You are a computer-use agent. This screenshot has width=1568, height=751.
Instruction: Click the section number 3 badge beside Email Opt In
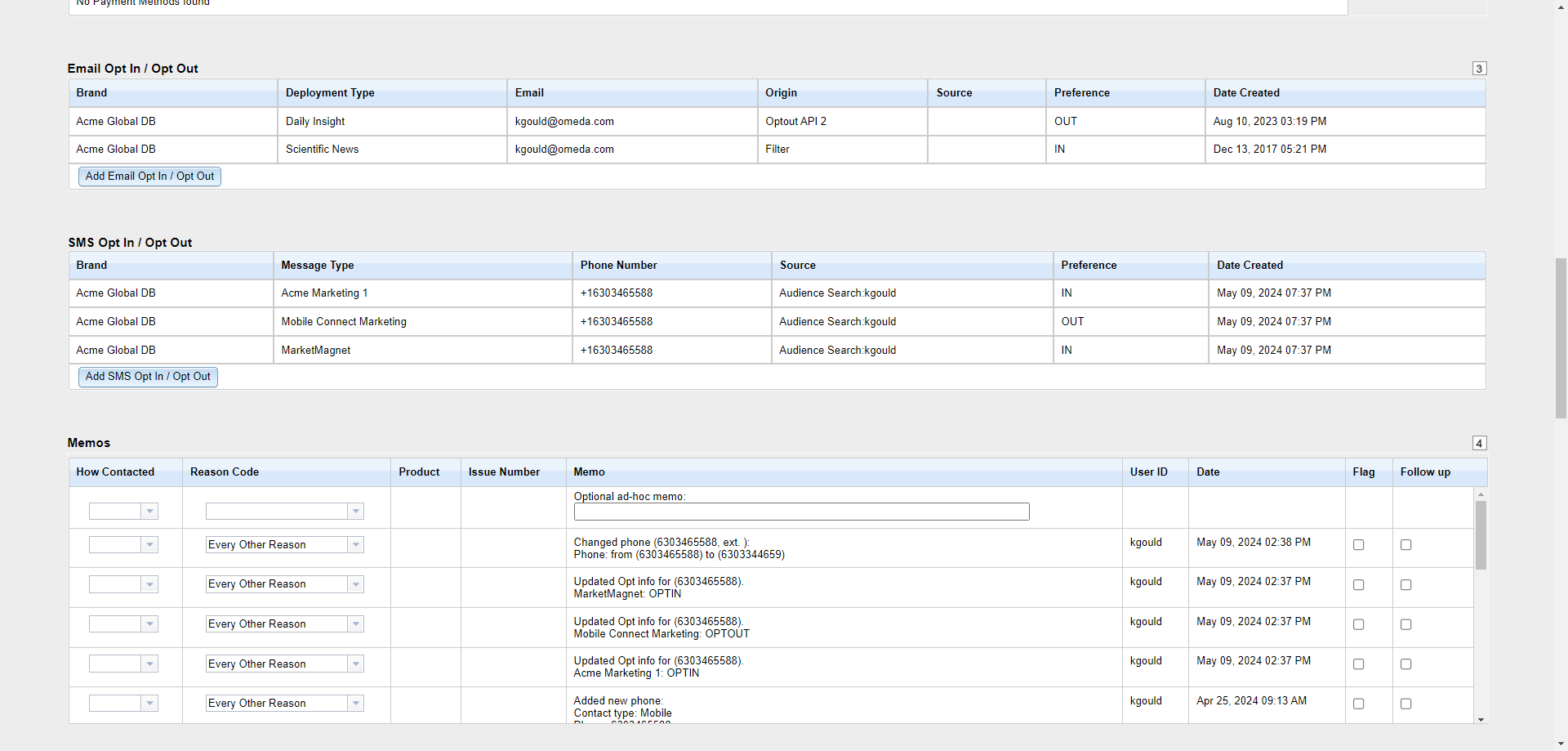point(1479,69)
